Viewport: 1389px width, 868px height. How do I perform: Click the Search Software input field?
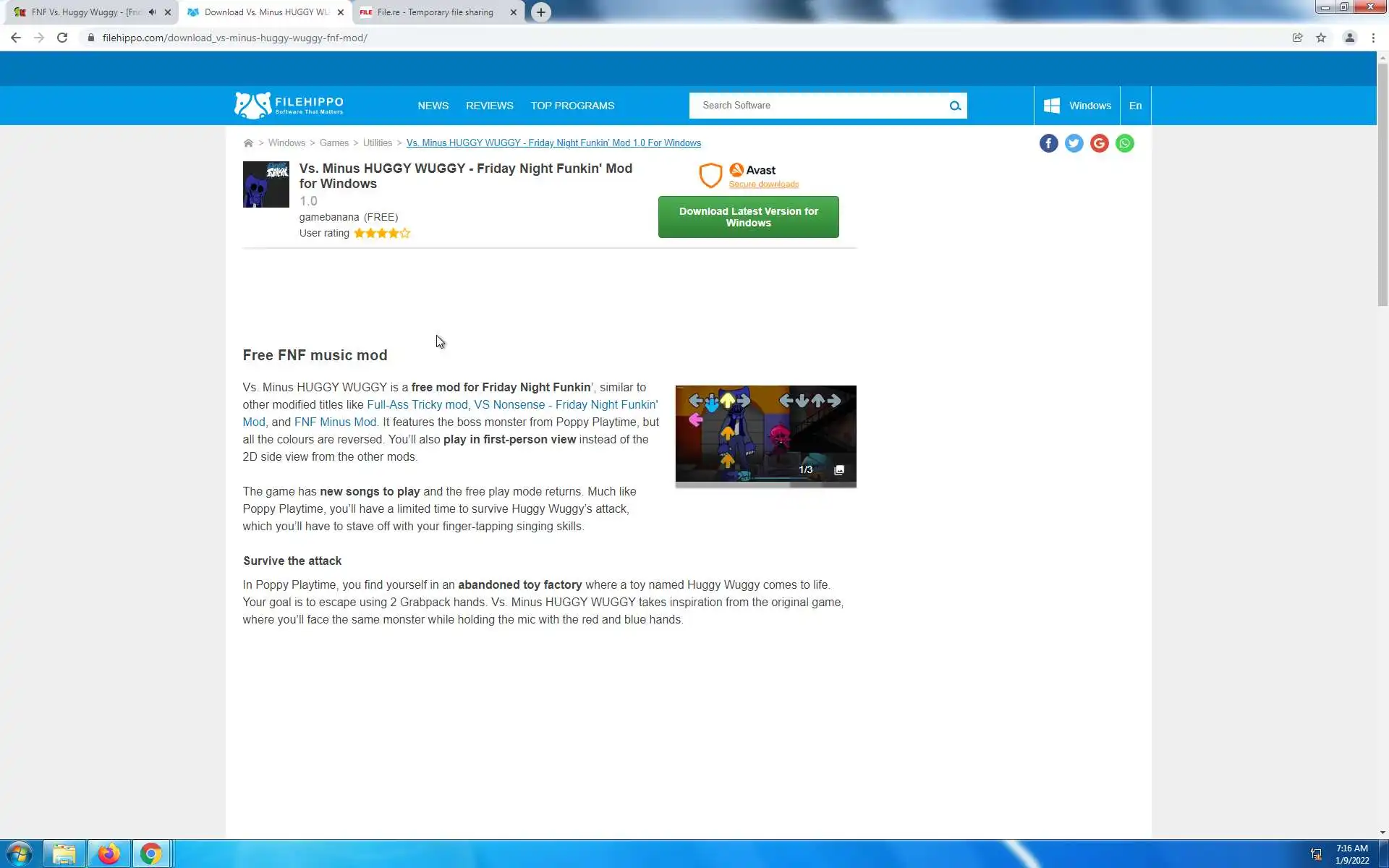coord(817,106)
